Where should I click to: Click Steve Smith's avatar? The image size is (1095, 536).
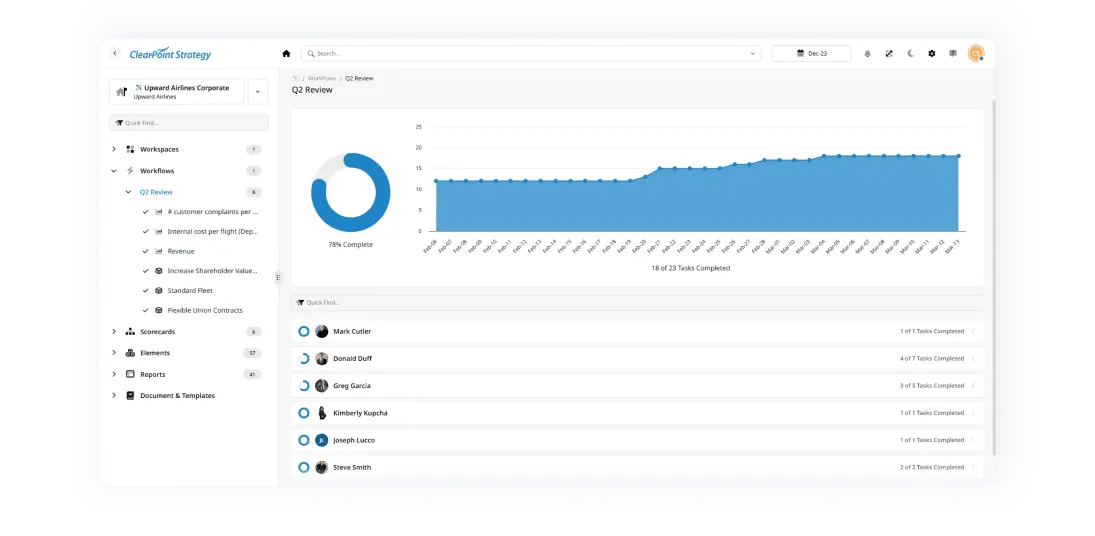click(321, 468)
